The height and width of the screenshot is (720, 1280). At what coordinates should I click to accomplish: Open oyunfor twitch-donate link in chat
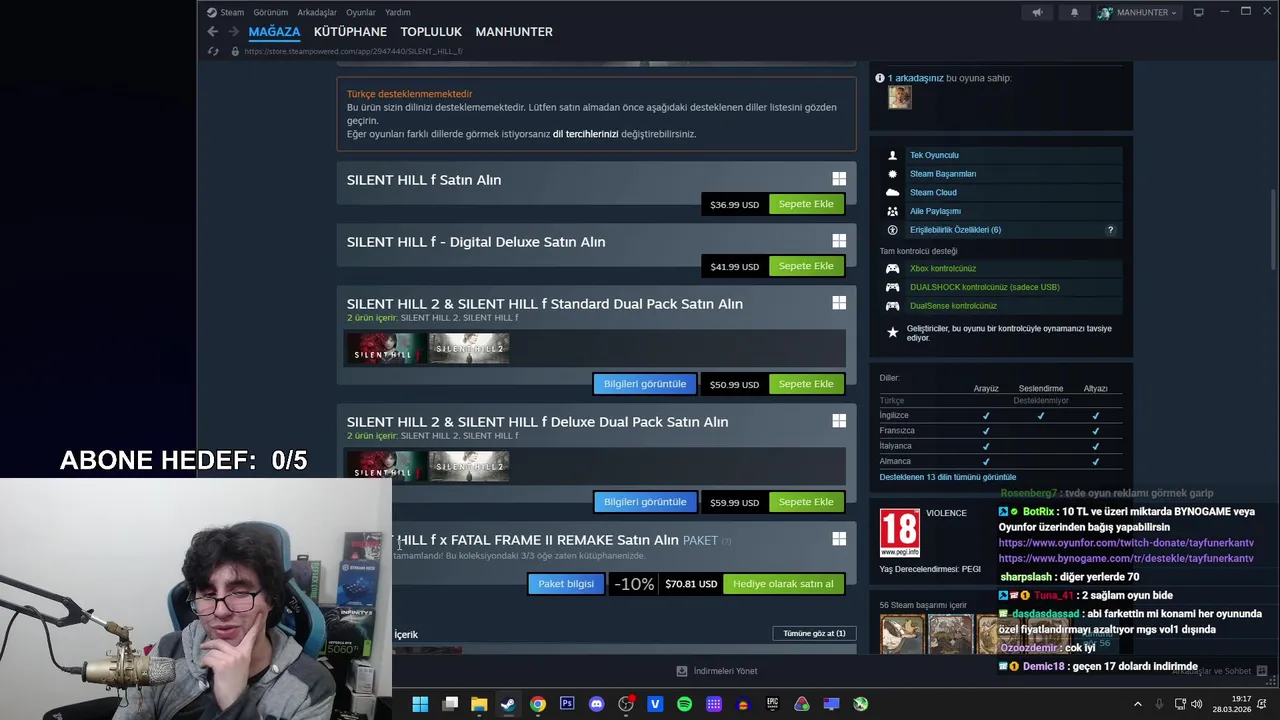click(1126, 543)
